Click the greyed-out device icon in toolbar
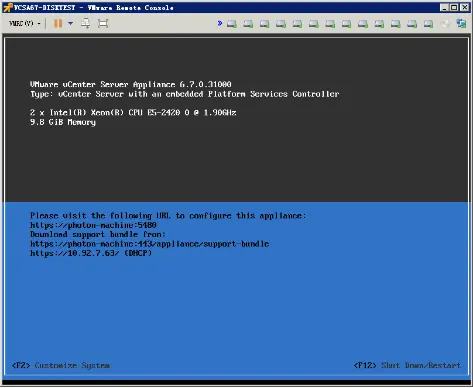 click(444, 24)
